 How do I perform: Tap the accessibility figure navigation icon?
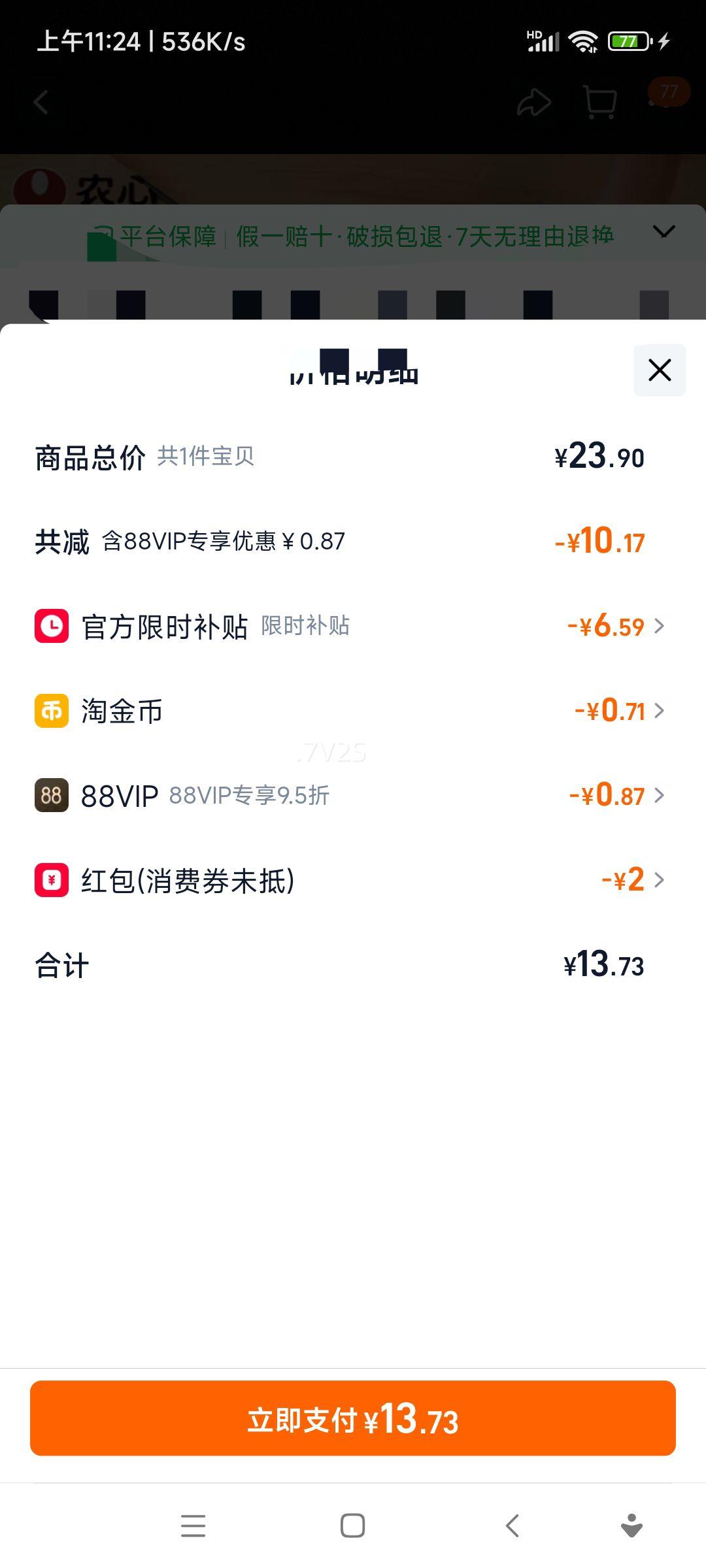[631, 1526]
